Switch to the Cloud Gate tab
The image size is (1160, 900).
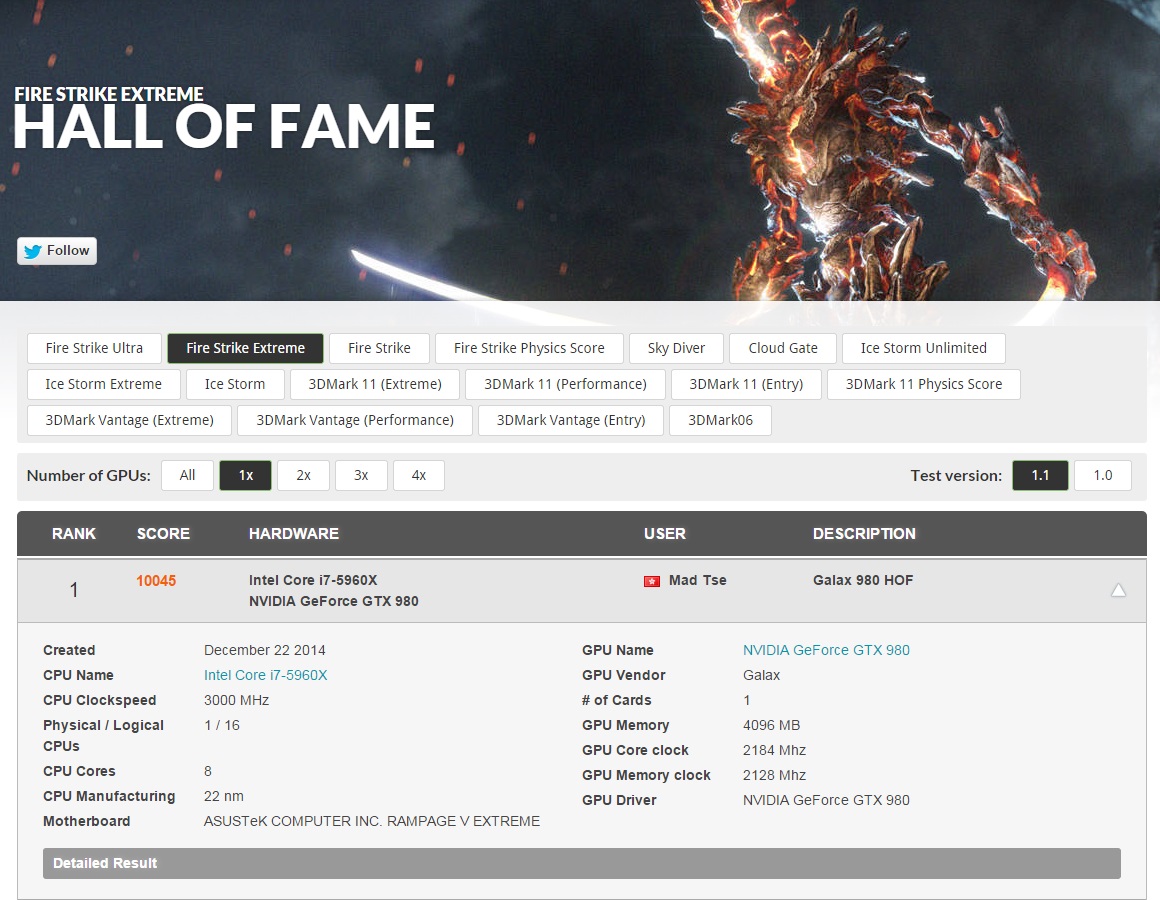coord(783,348)
